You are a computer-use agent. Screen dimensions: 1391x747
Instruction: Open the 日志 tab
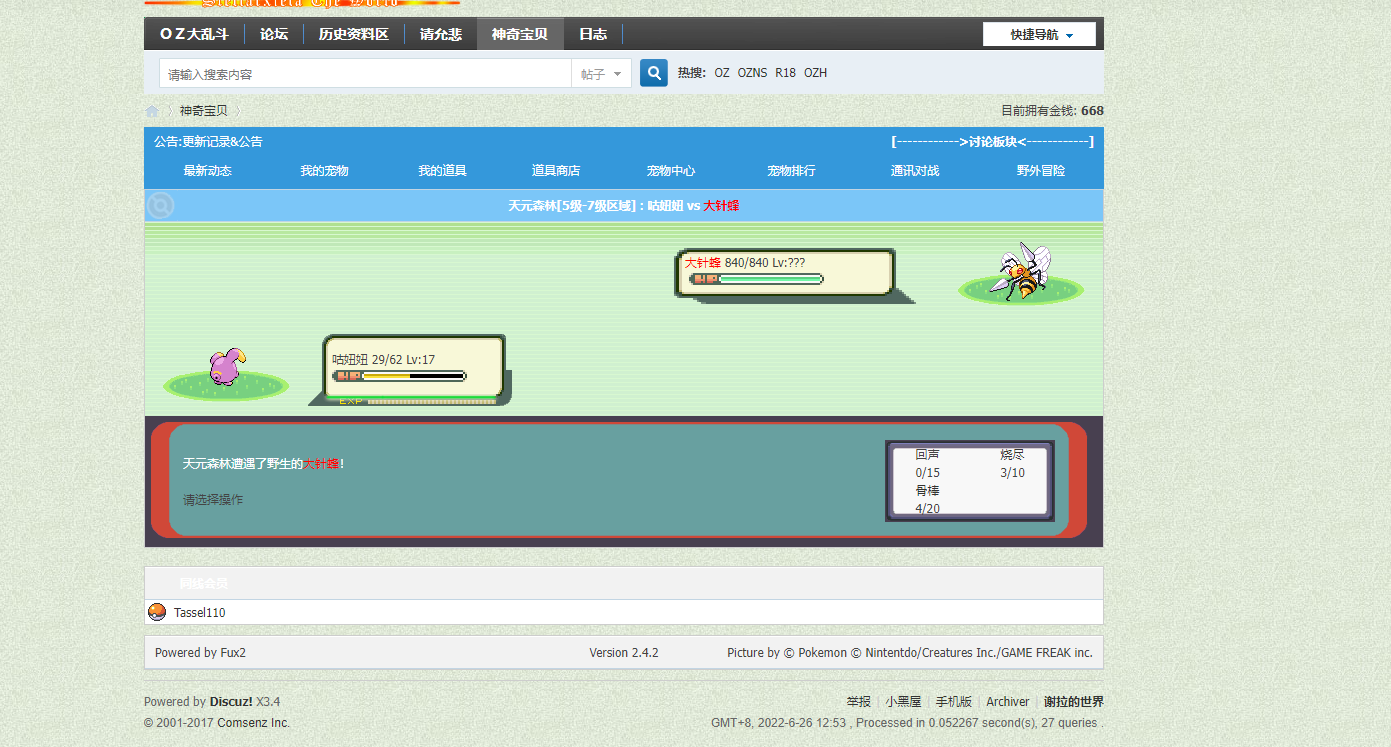(593, 34)
